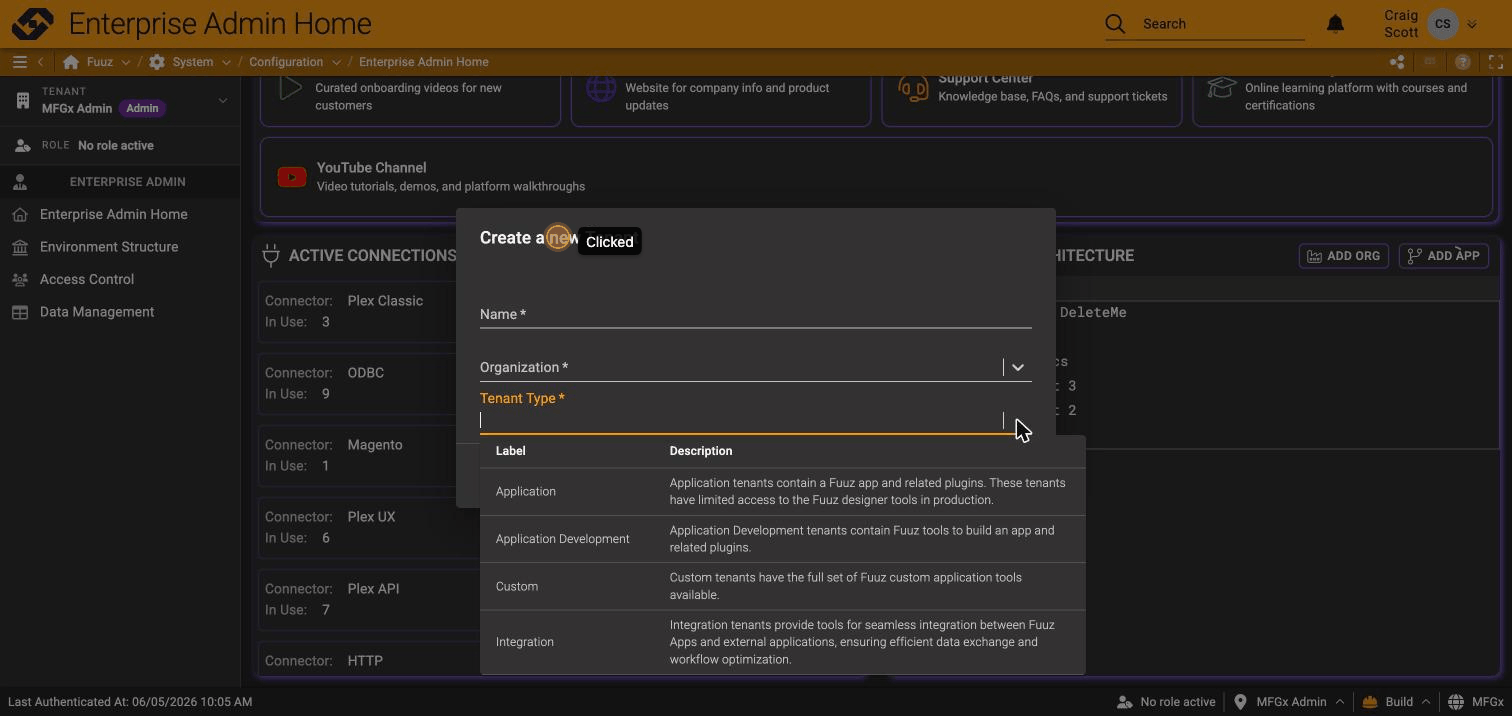Screen dimensions: 1512x716
Task: Open the Craig Scott user menu chevron
Action: [1472, 24]
